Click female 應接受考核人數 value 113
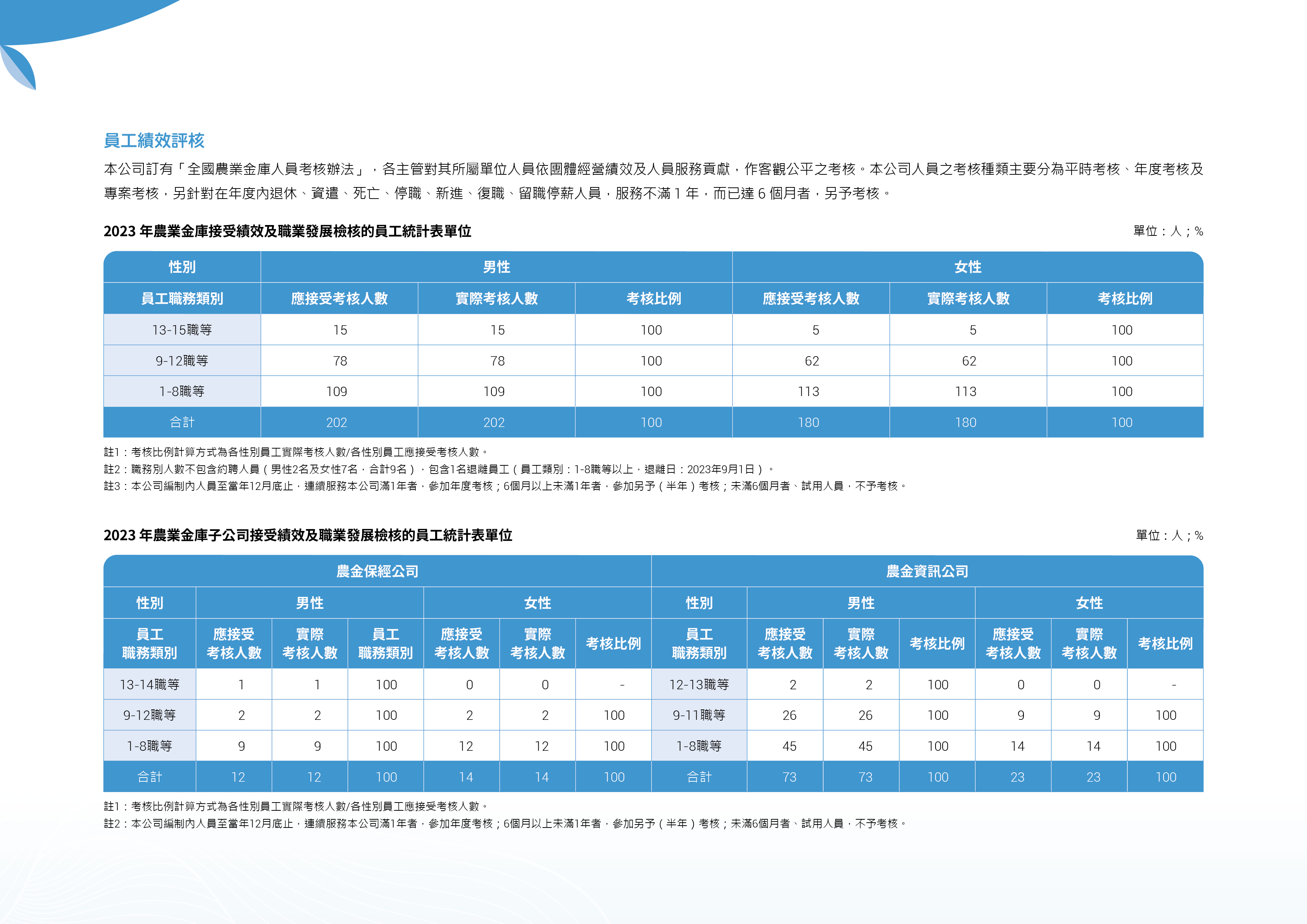The image size is (1307, 924). tap(808, 392)
